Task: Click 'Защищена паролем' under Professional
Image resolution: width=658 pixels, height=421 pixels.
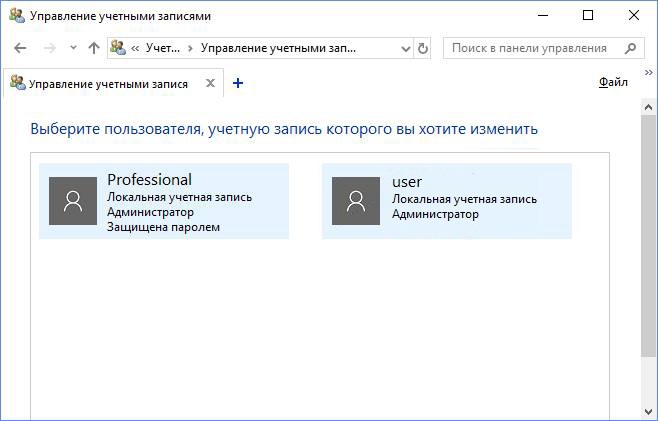Action: pyautogui.click(x=163, y=227)
